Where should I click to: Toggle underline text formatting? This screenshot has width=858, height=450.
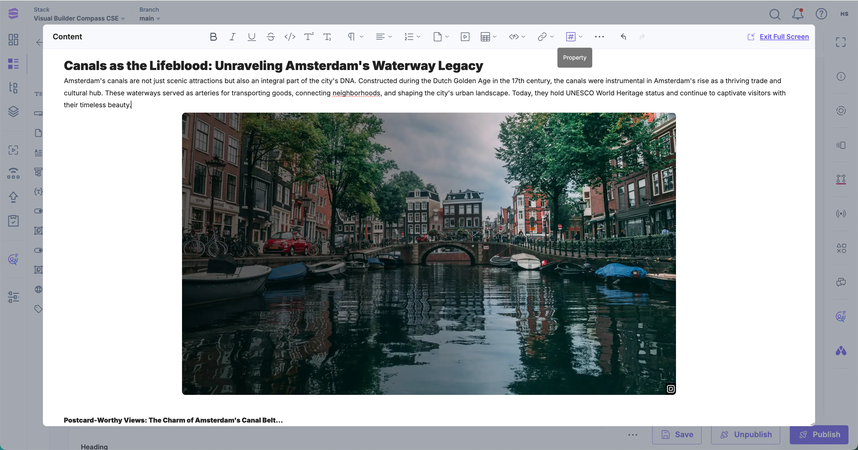pyautogui.click(x=251, y=37)
